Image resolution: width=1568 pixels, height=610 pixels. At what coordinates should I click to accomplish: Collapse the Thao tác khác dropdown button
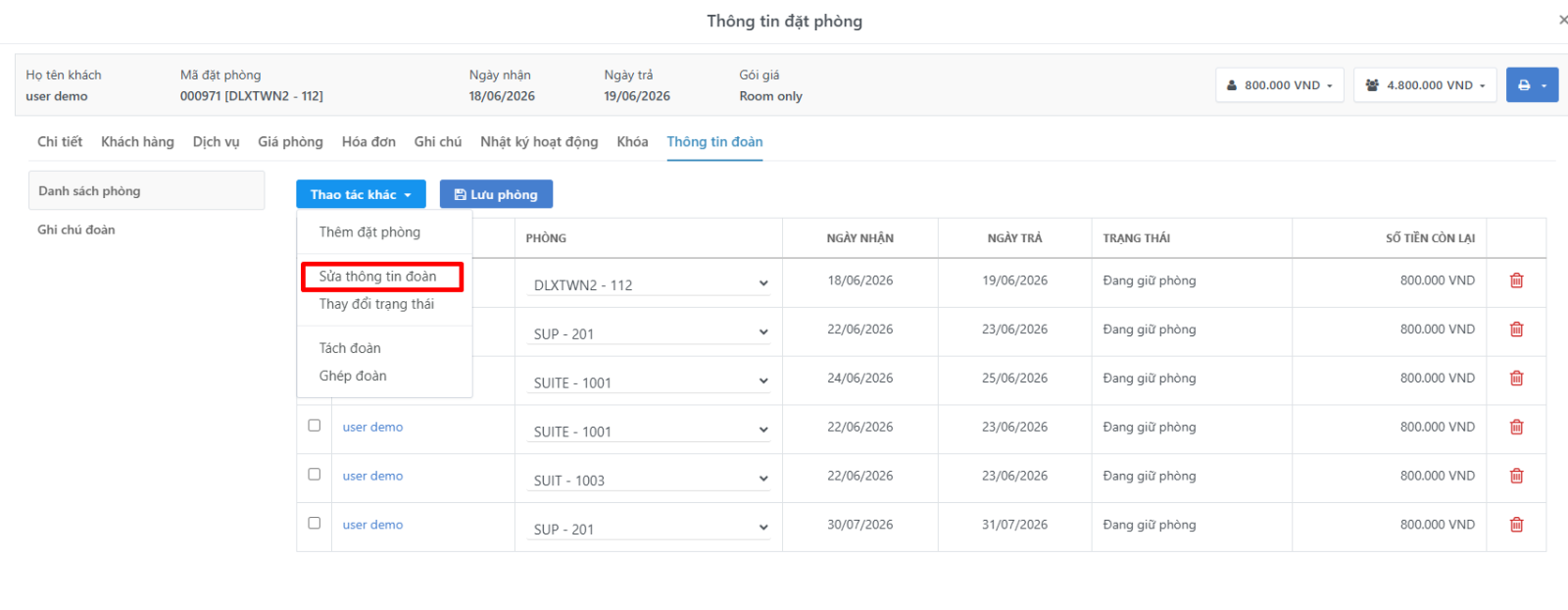coord(361,194)
